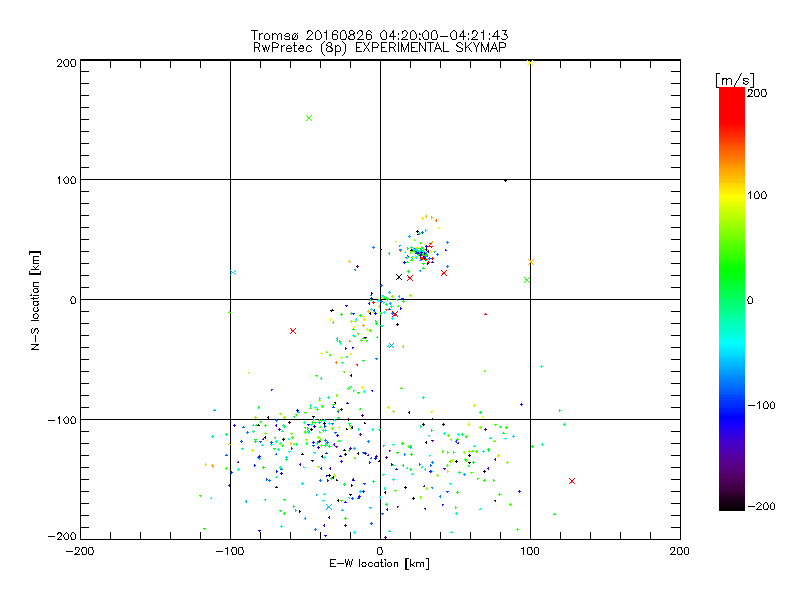Click the plot title 'Tromsø 20160826 04:20:00-04:21:43'
This screenshot has width=800, height=600.
[379, 35]
